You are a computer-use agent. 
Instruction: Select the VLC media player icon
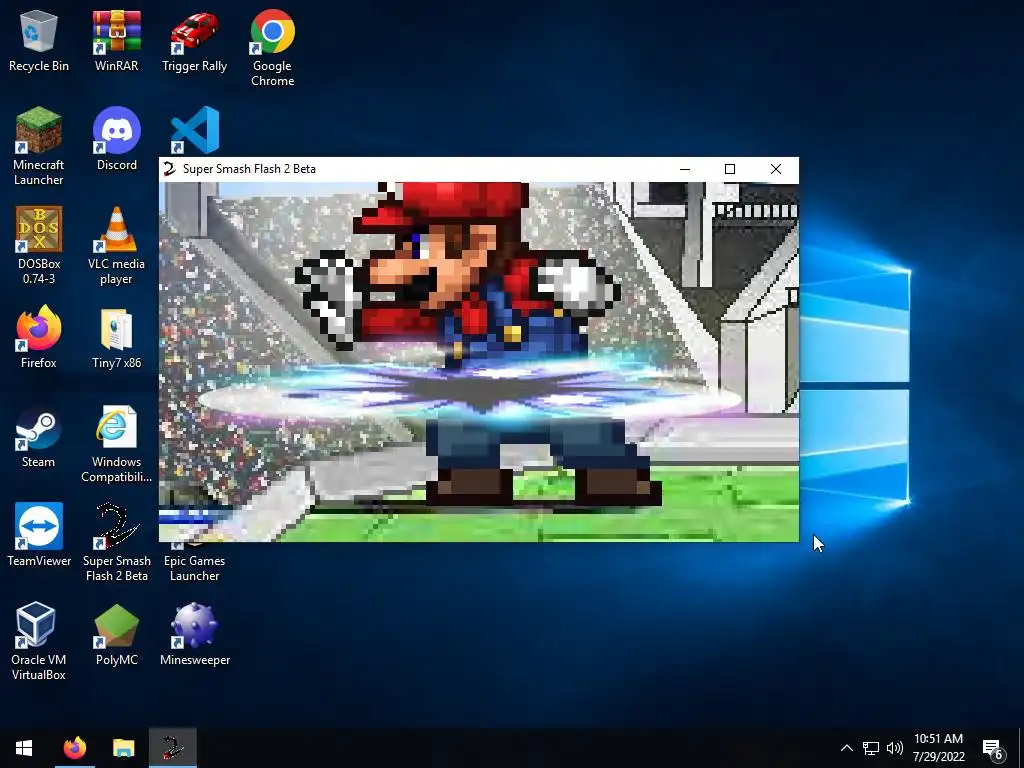(x=116, y=246)
